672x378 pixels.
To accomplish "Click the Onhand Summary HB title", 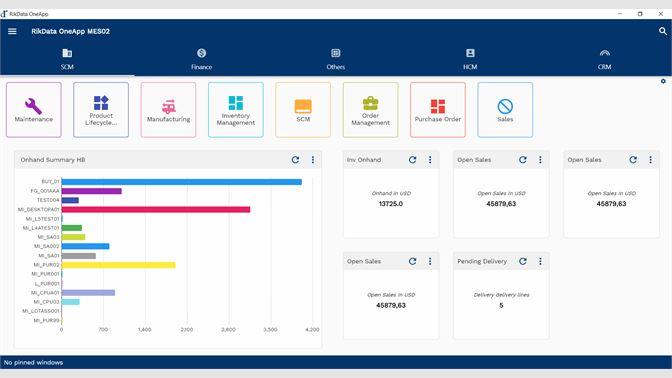I will [x=53, y=160].
